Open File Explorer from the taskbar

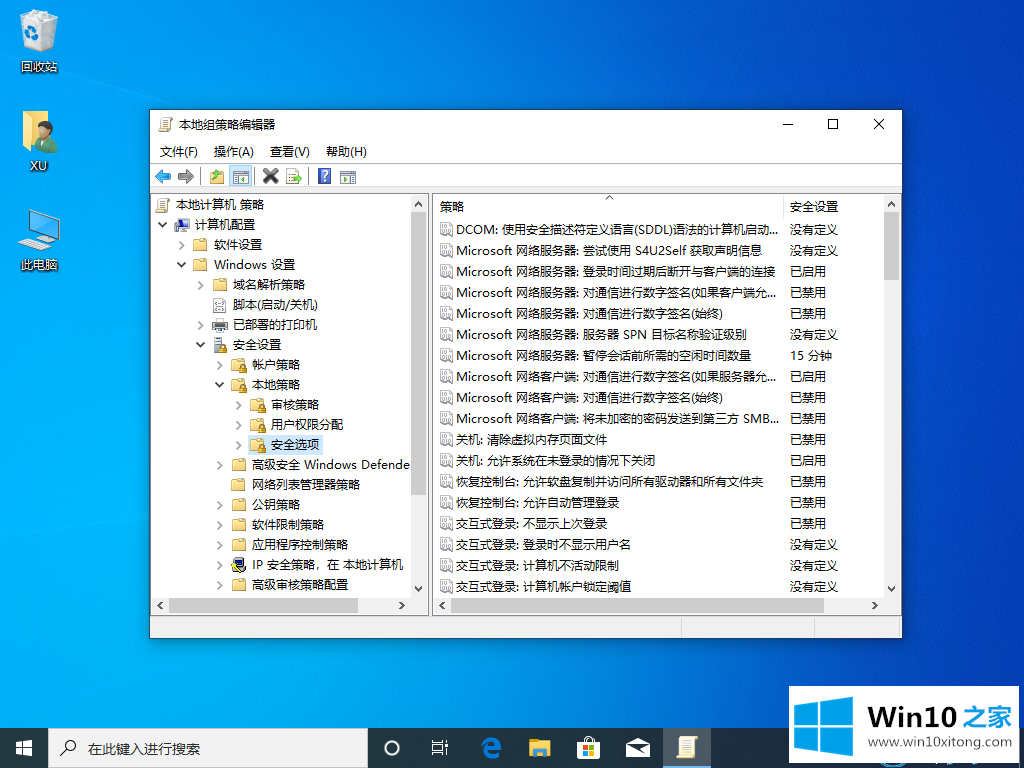pyautogui.click(x=539, y=748)
